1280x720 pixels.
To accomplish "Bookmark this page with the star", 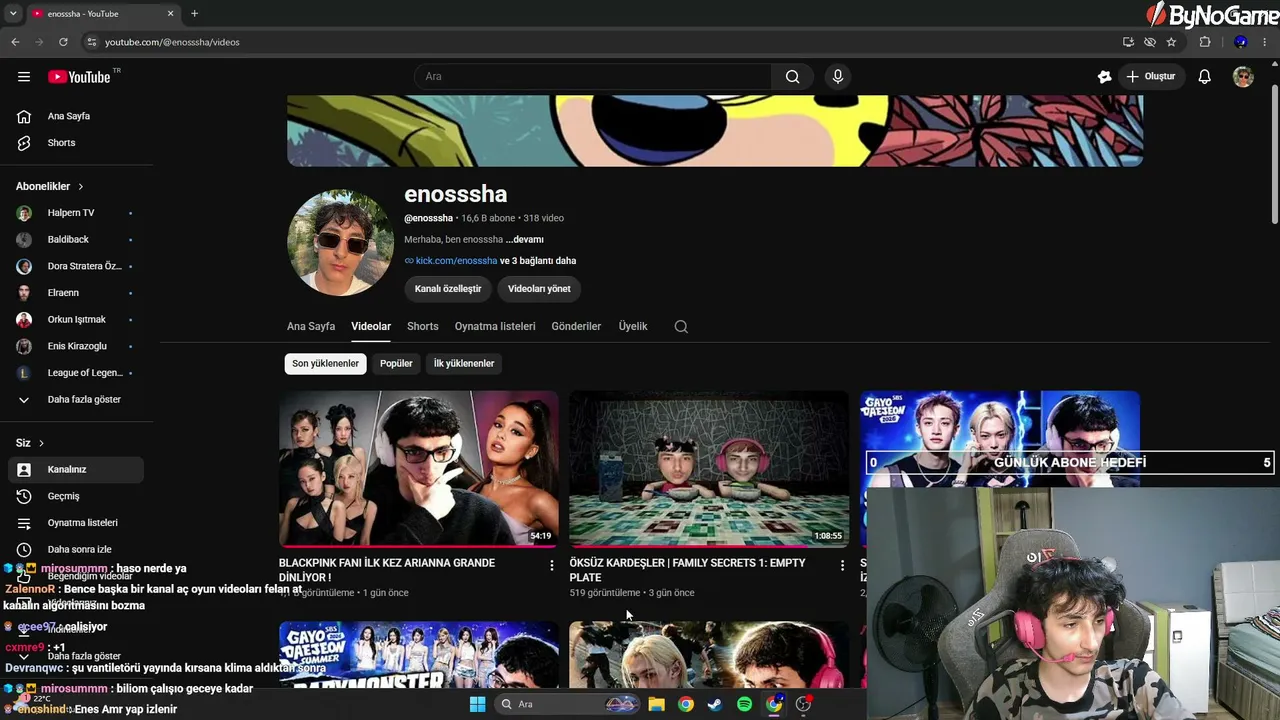I will pos(1171,42).
